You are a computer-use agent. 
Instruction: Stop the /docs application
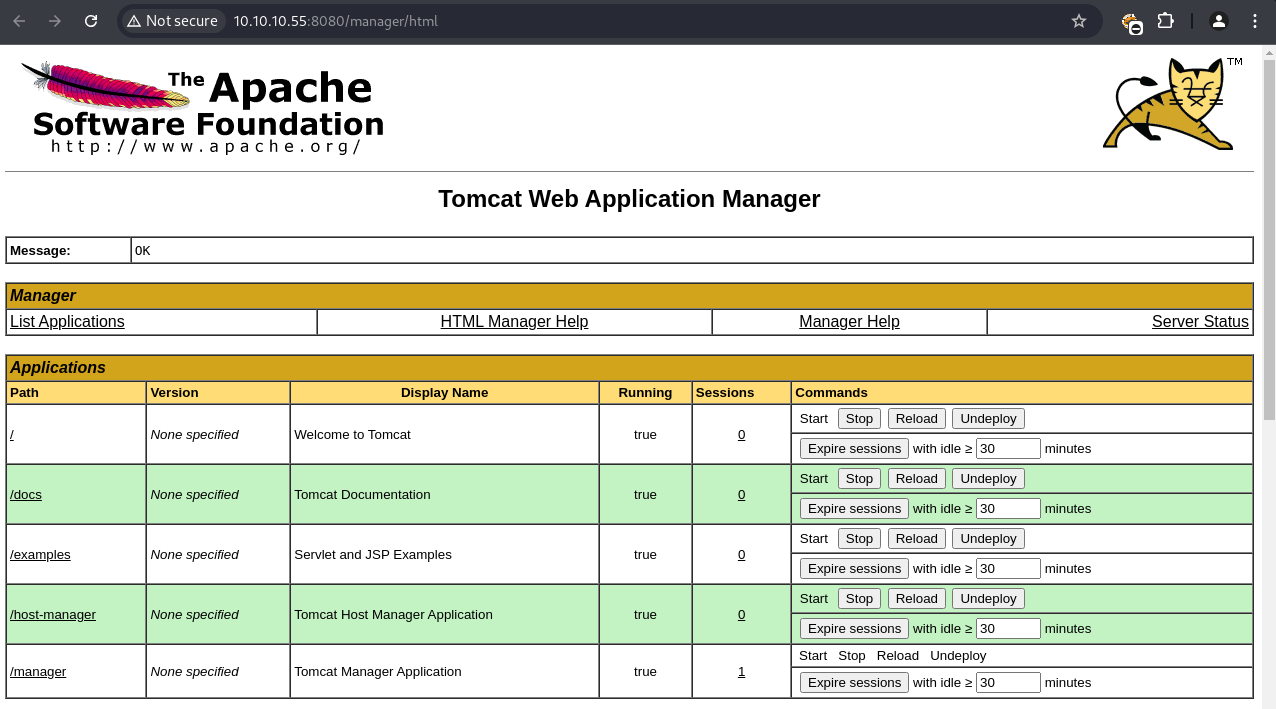point(859,479)
